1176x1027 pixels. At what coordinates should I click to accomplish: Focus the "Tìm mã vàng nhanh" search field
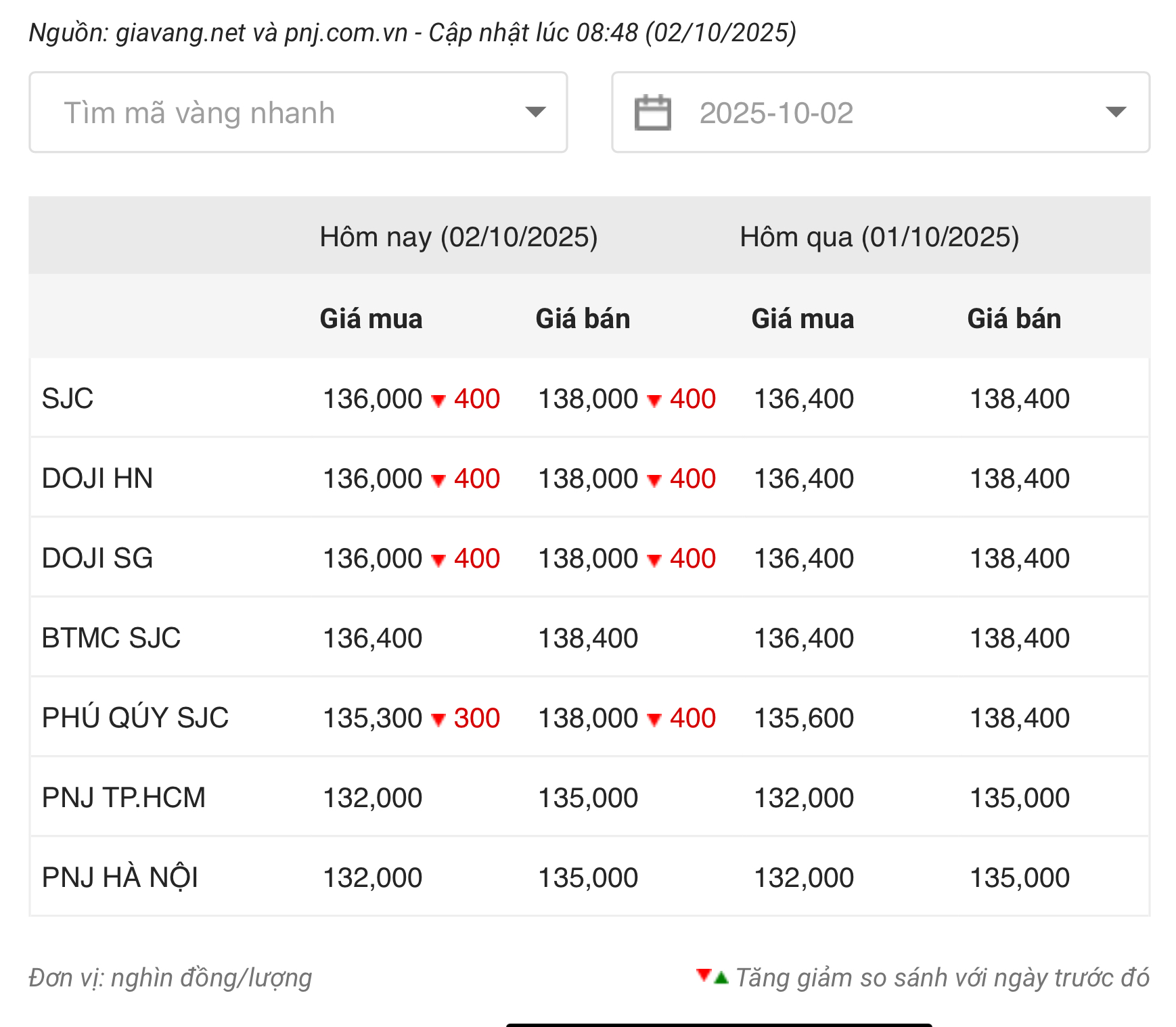[x=271, y=112]
